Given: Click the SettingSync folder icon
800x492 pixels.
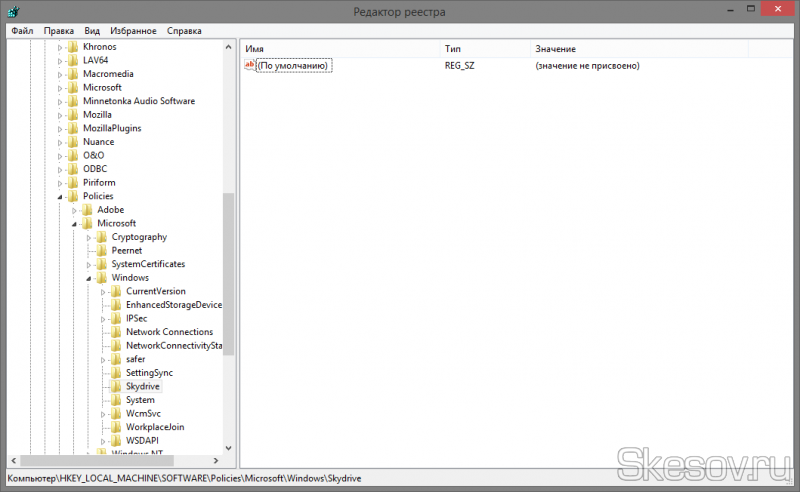Looking at the screenshot, I should pyautogui.click(x=116, y=373).
